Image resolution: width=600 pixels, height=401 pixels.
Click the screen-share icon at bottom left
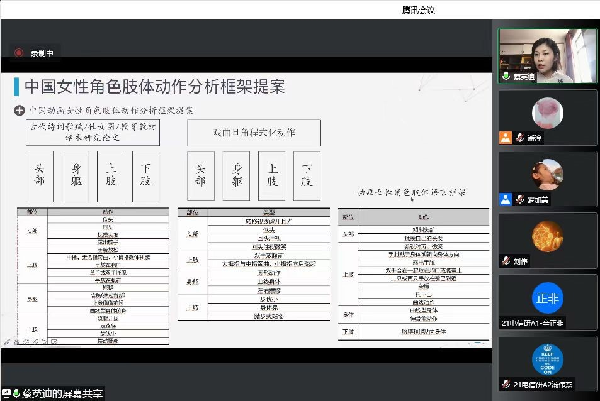[x=7, y=393]
